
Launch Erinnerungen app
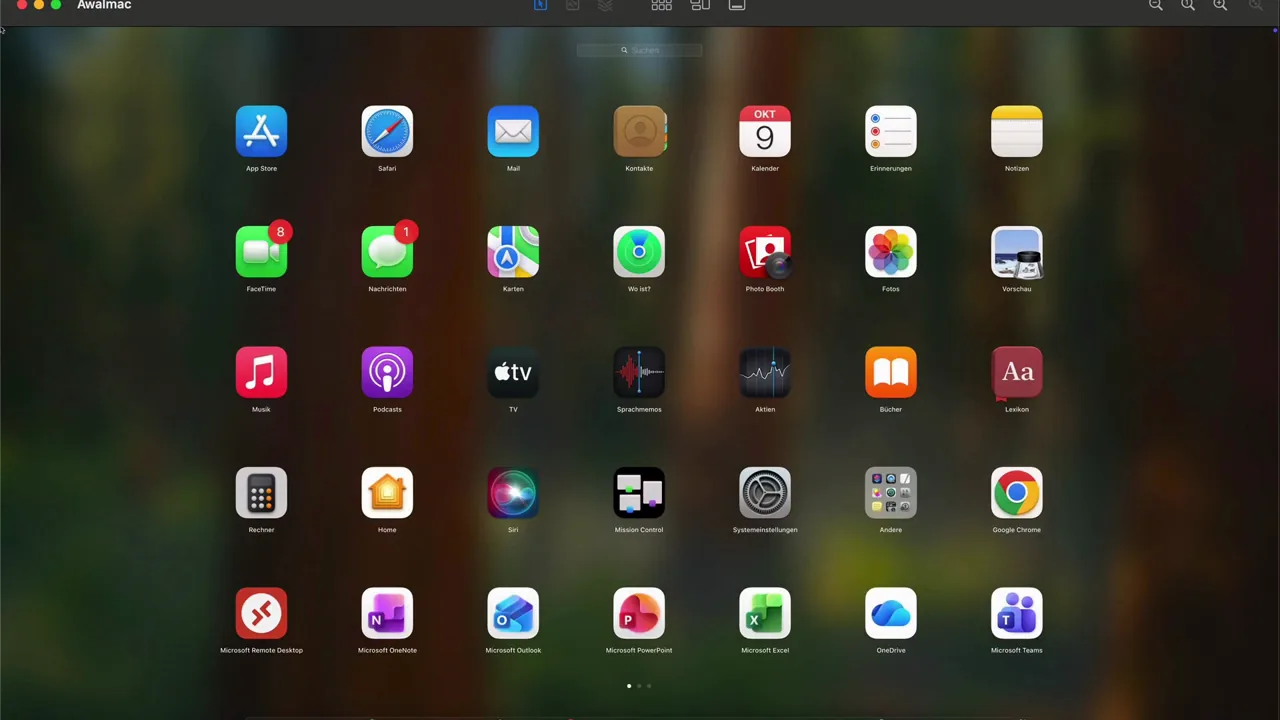click(891, 132)
